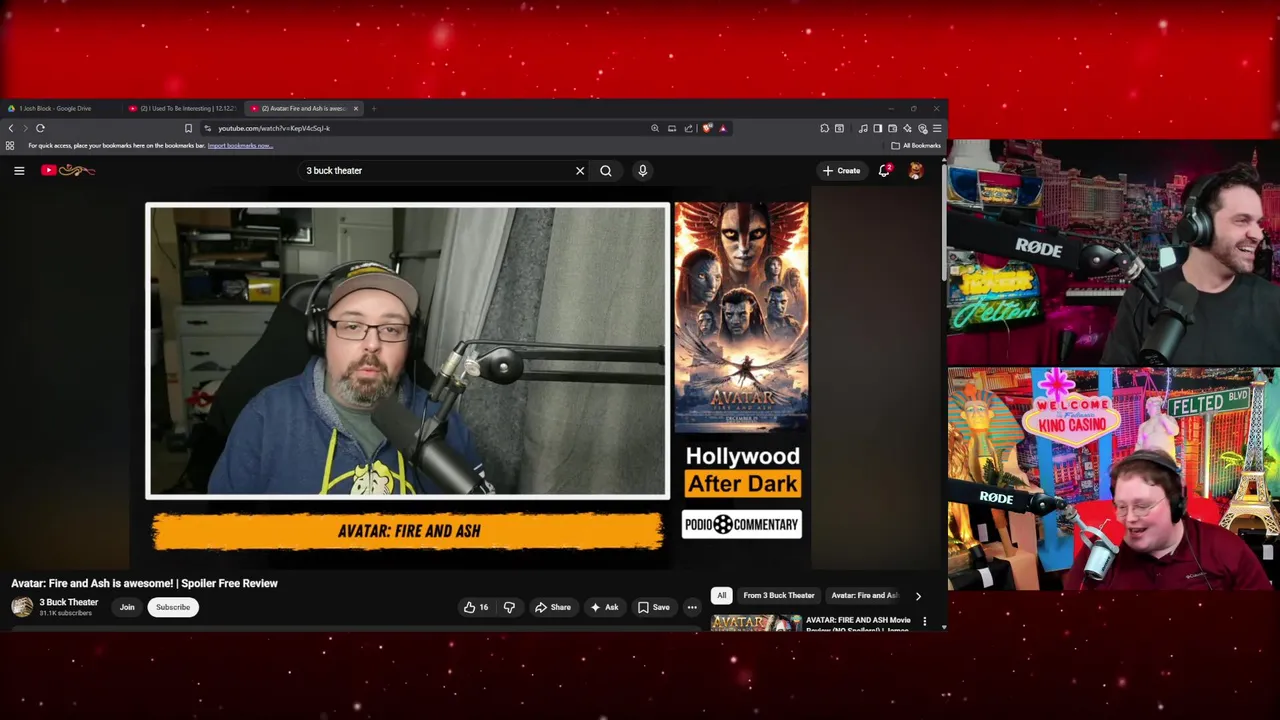The image size is (1280, 720).
Task: Click the Brave Rewards triangle icon
Action: click(x=722, y=128)
